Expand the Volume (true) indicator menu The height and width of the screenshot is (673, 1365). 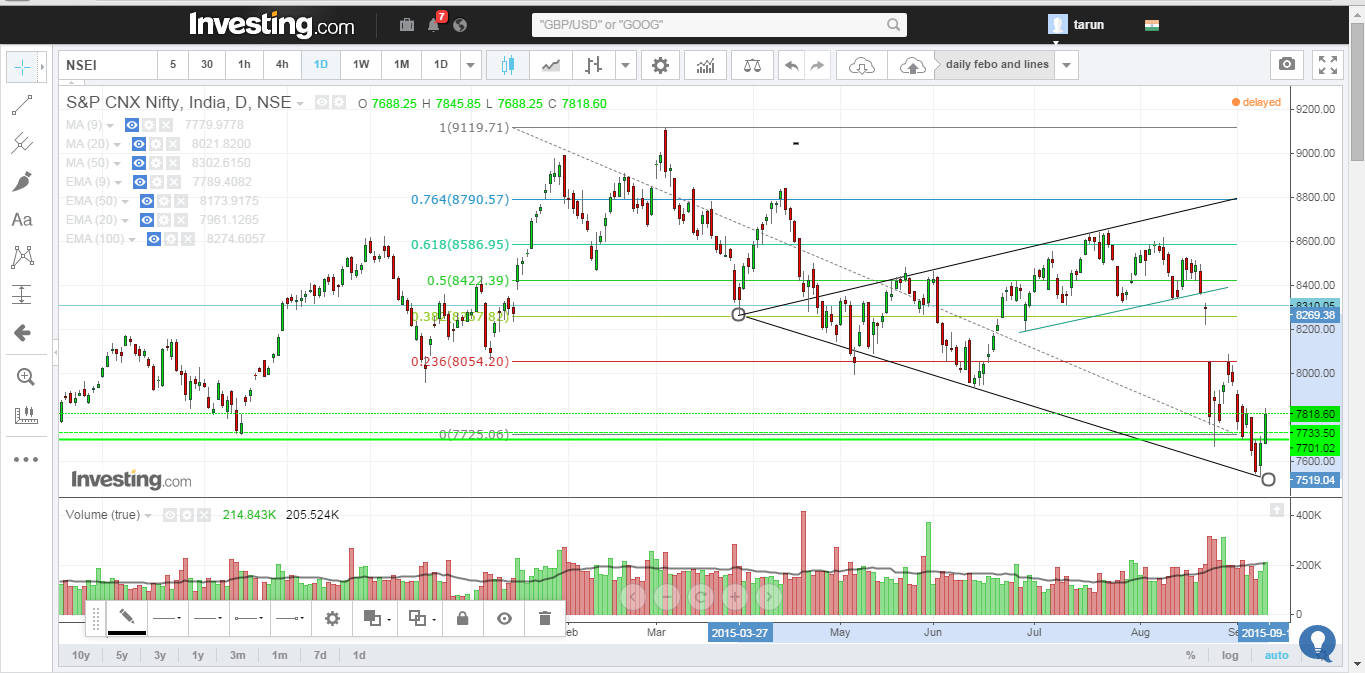pos(148,516)
